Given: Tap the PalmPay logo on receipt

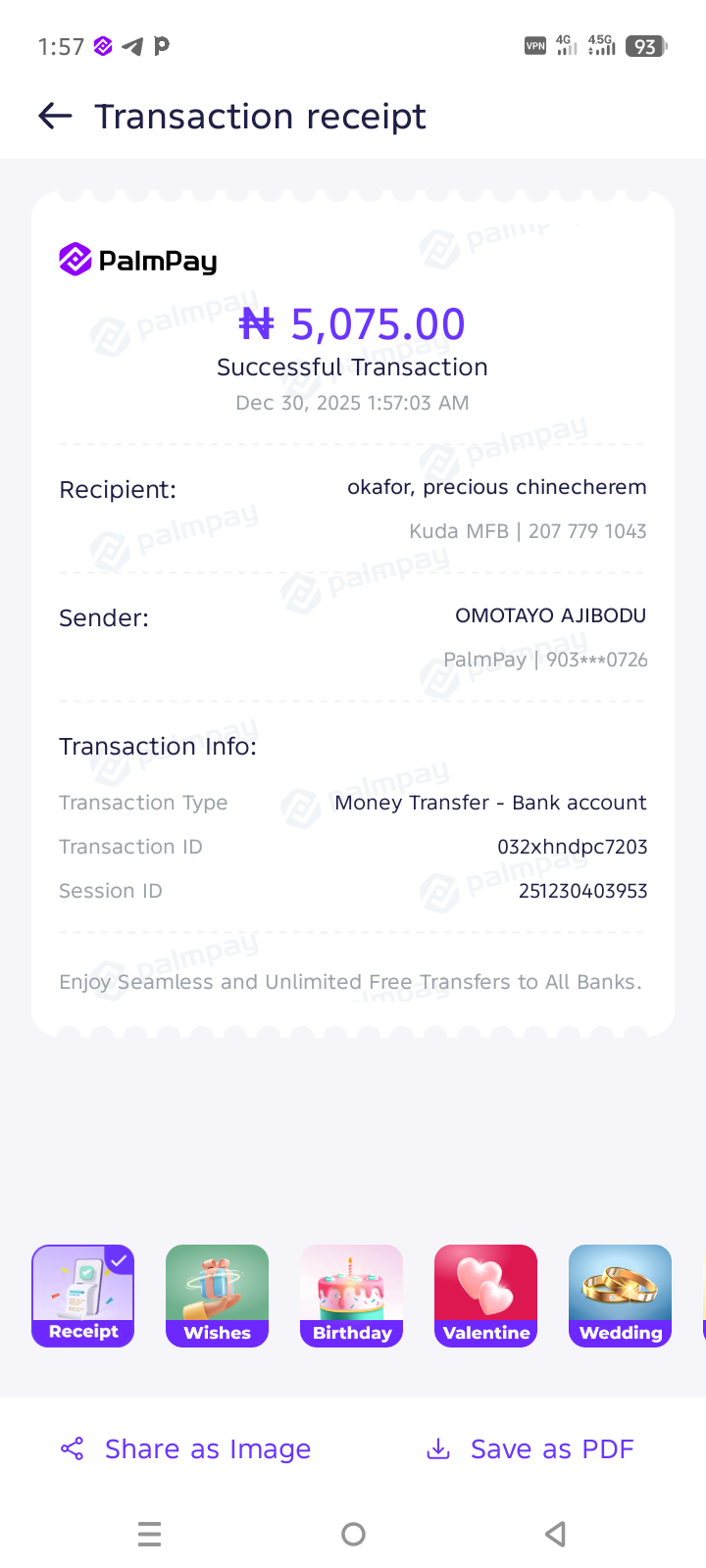Looking at the screenshot, I should pos(138,261).
